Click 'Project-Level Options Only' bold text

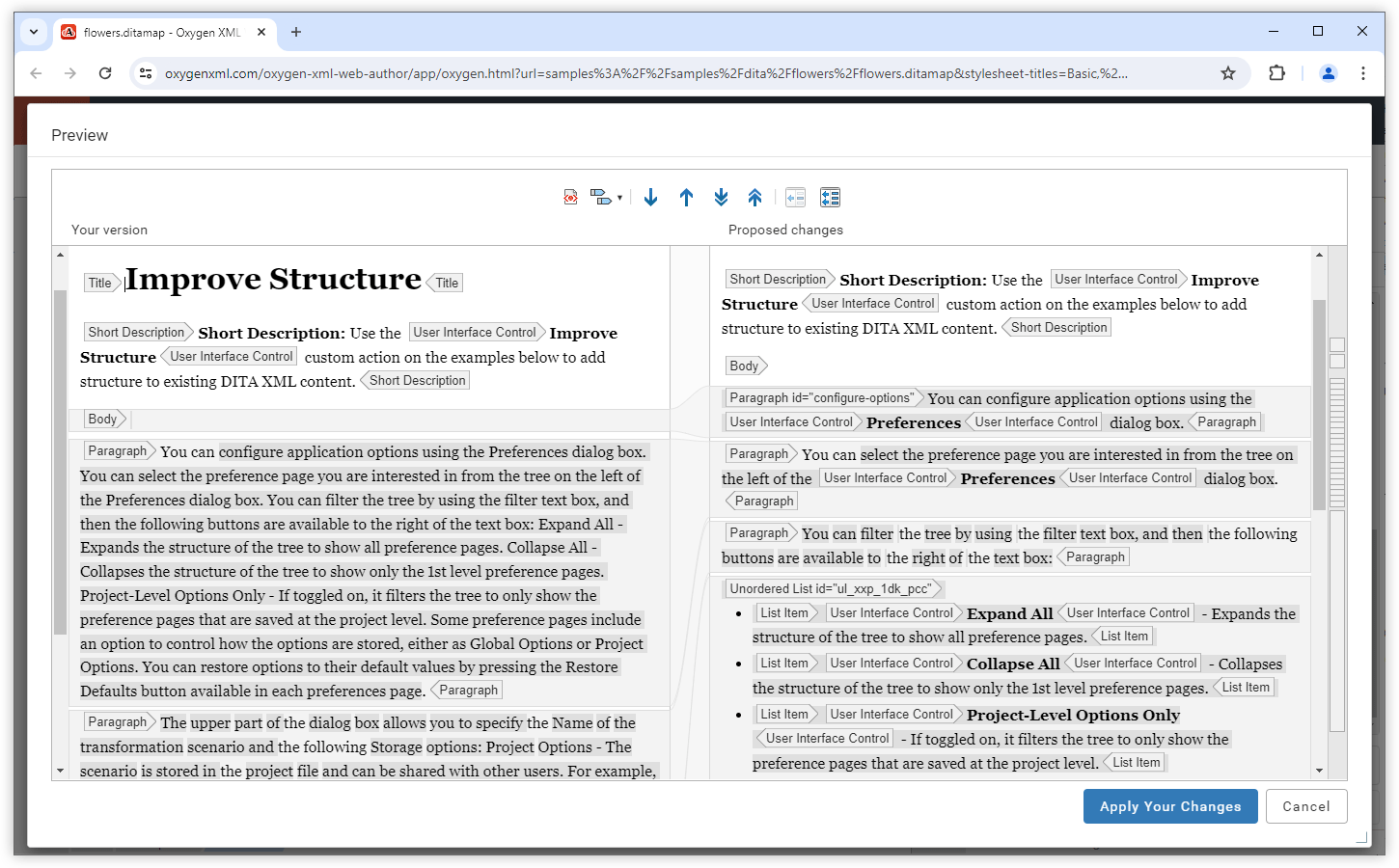[x=1073, y=715]
